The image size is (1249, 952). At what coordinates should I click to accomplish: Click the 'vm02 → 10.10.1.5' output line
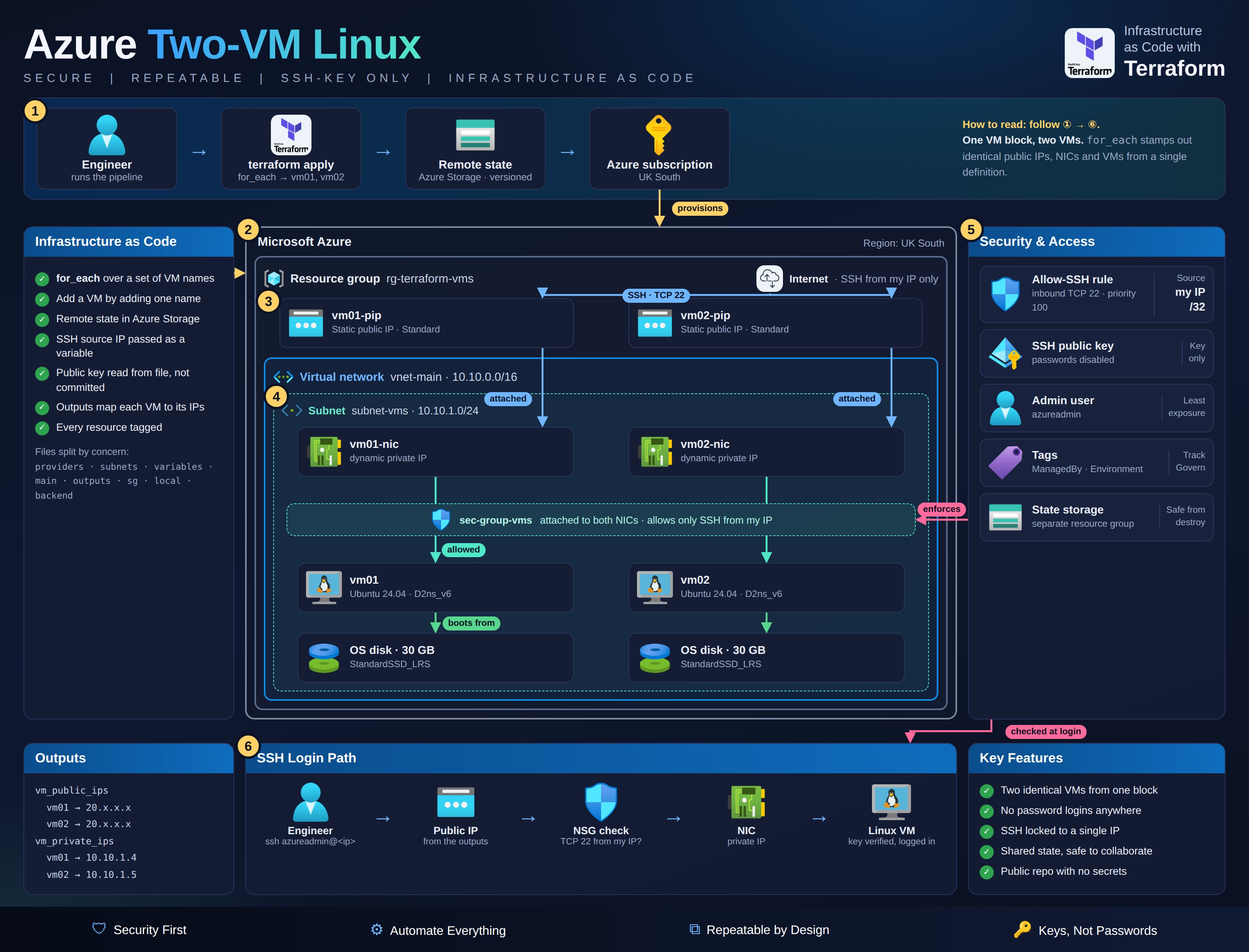click(91, 874)
